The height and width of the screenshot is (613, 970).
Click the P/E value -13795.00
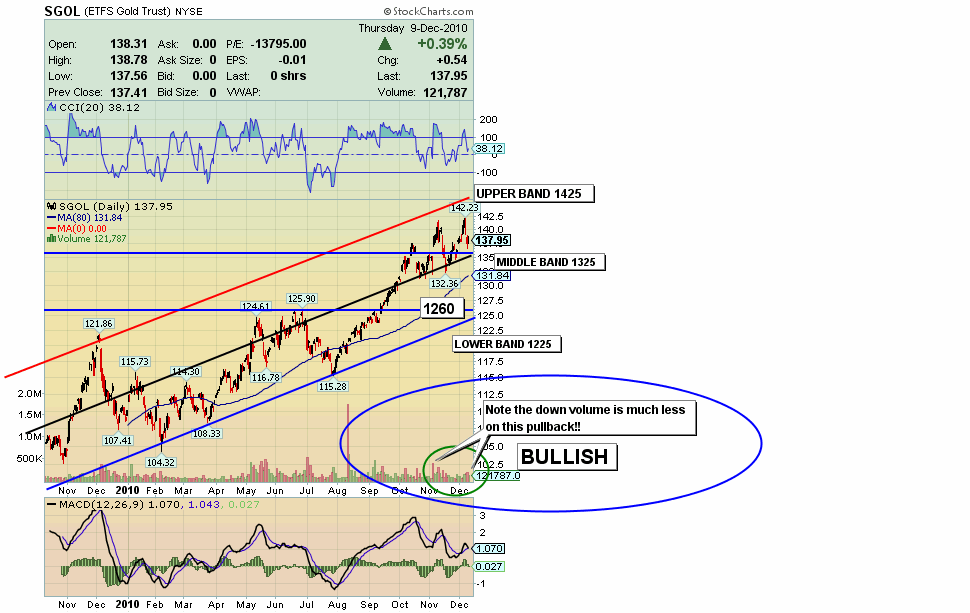pyautogui.click(x=278, y=44)
